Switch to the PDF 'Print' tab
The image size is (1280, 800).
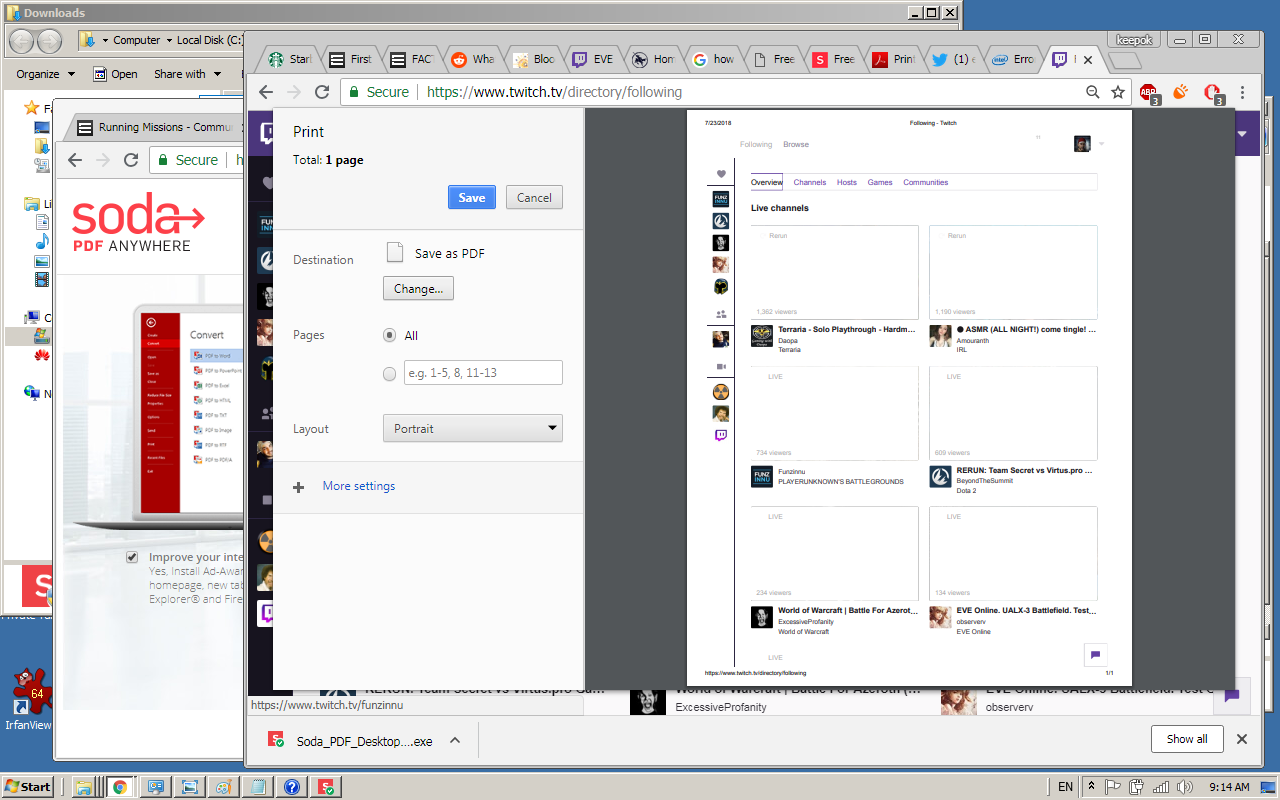click(894, 59)
